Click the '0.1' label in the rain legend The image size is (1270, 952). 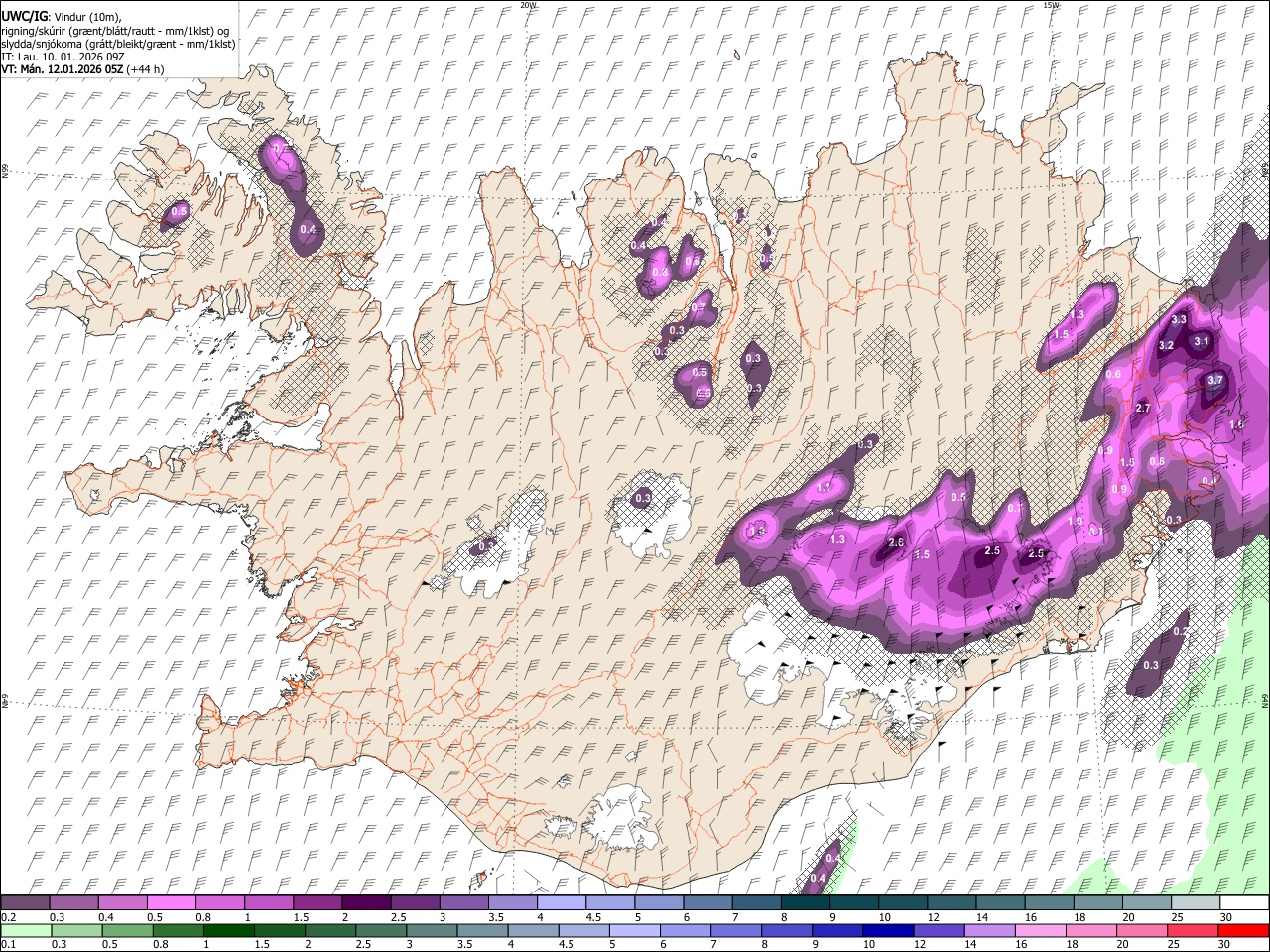pyautogui.click(x=8, y=945)
